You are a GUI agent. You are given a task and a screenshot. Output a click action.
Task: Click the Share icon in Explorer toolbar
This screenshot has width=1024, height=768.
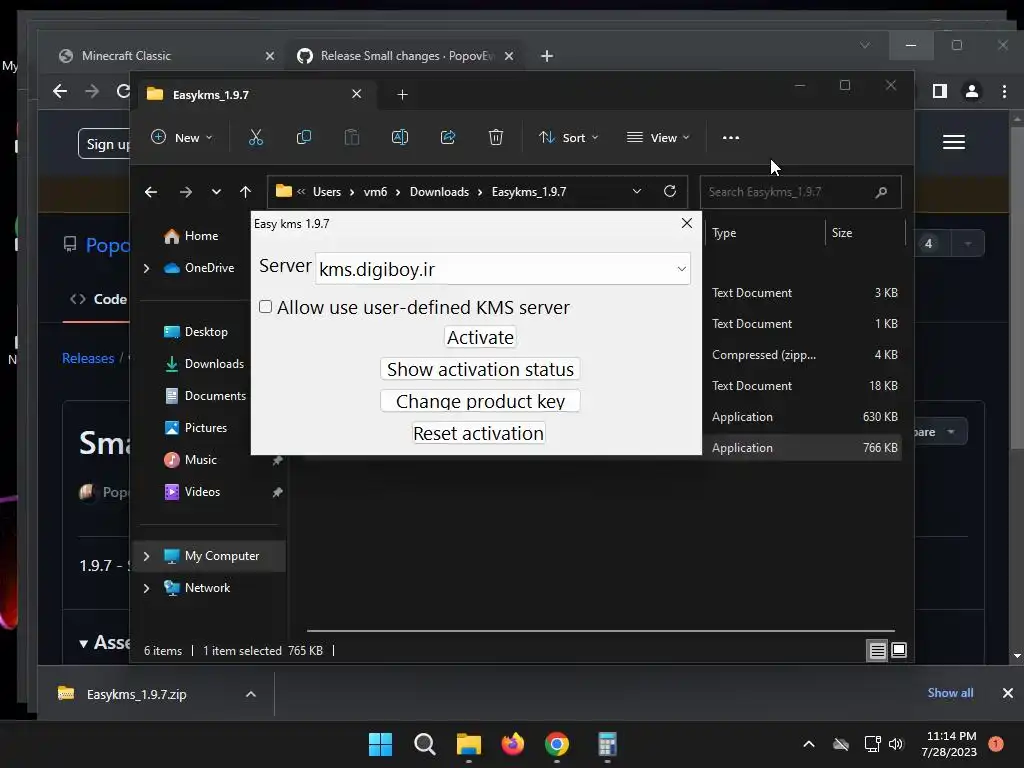[x=448, y=137]
